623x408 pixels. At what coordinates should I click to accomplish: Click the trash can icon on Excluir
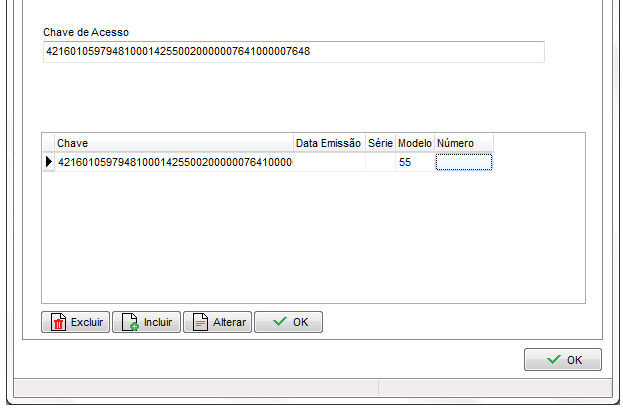coord(58,323)
